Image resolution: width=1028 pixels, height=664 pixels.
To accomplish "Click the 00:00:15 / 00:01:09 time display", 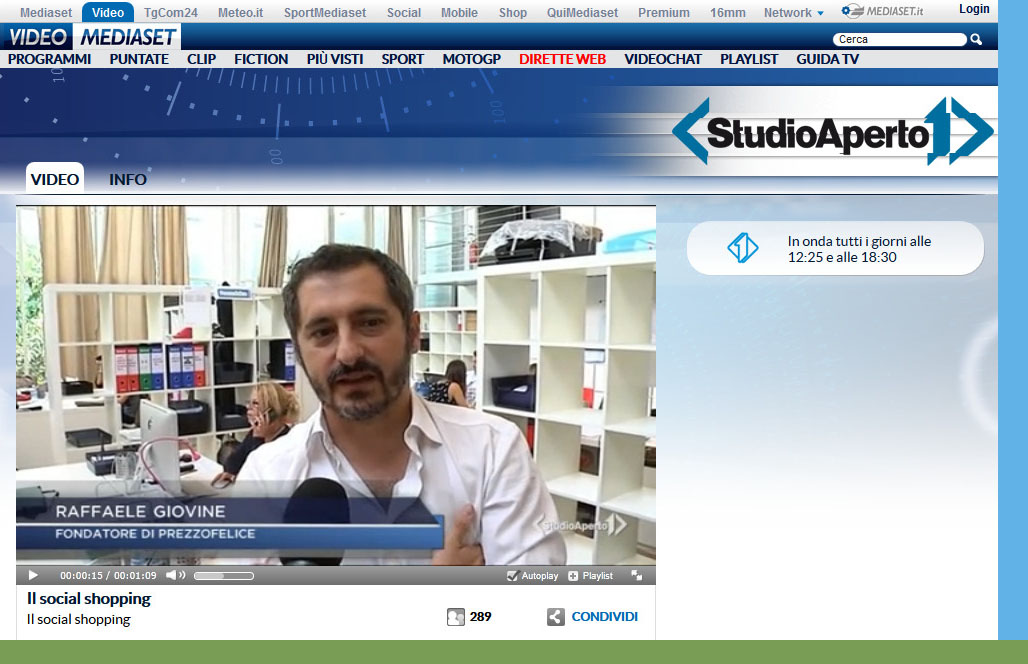I will pos(108,576).
